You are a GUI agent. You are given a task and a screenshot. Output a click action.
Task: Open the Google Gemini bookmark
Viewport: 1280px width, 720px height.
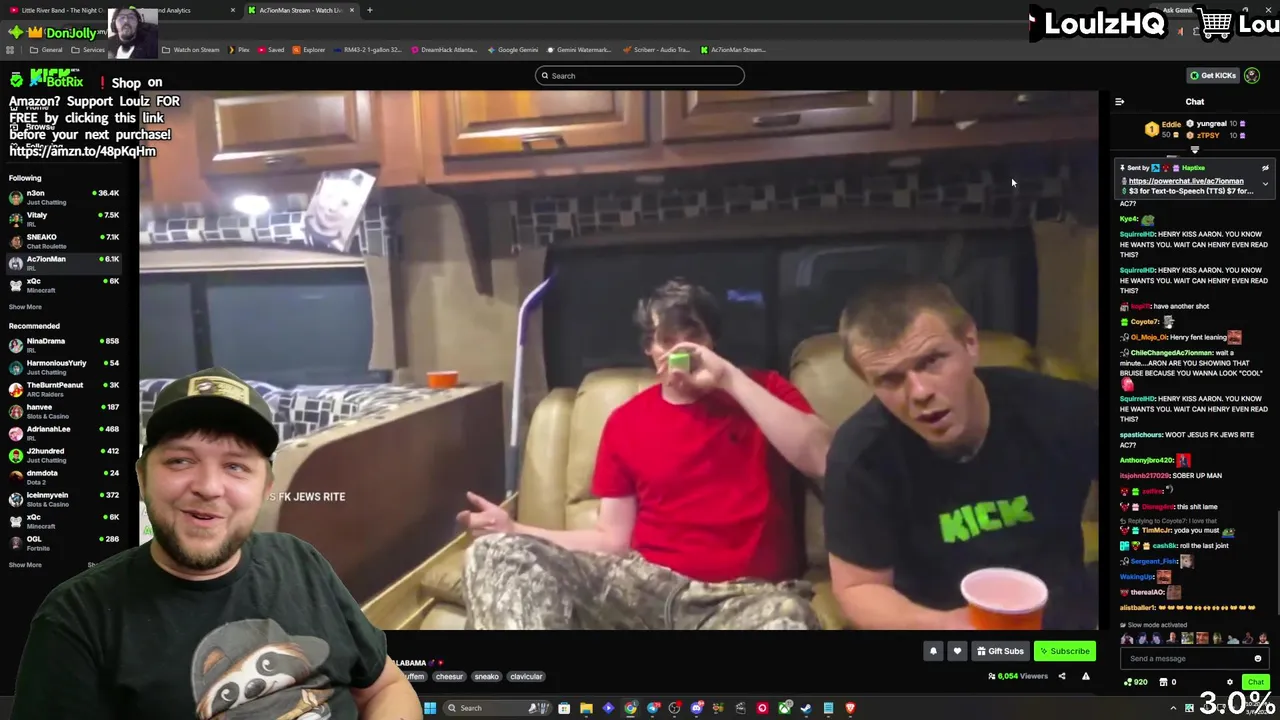tap(512, 50)
